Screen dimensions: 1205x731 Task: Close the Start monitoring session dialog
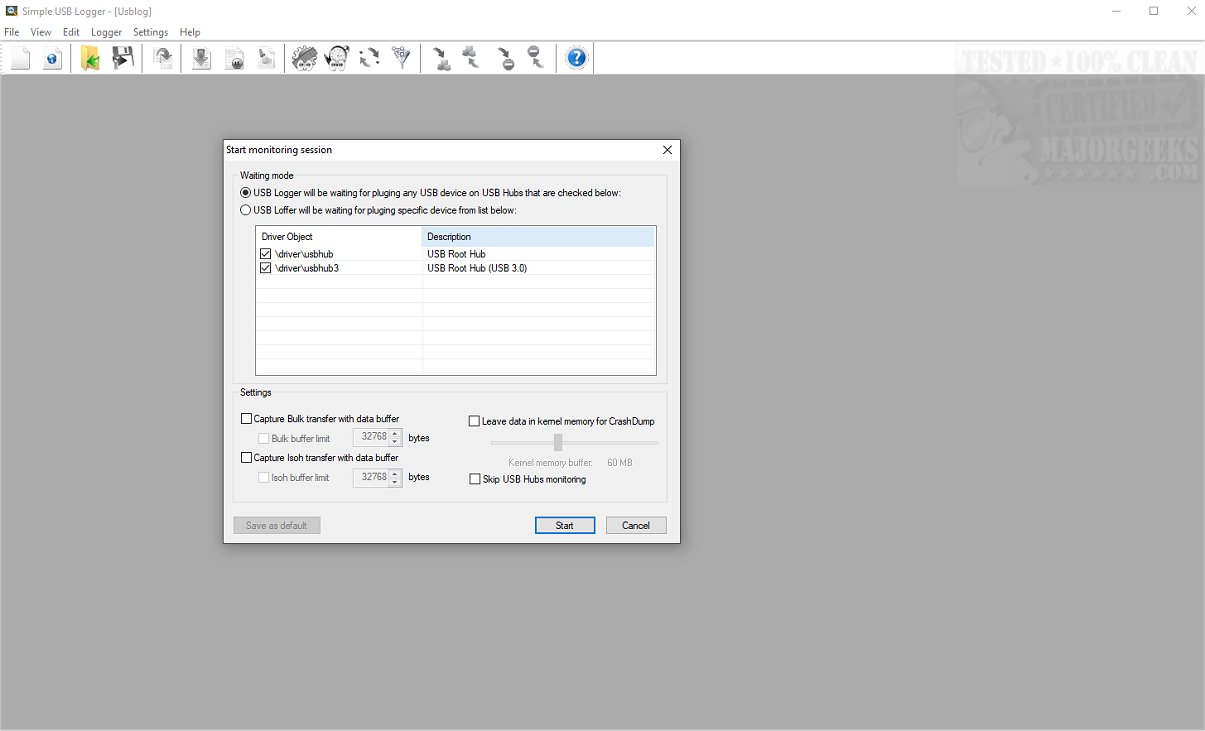tap(668, 150)
